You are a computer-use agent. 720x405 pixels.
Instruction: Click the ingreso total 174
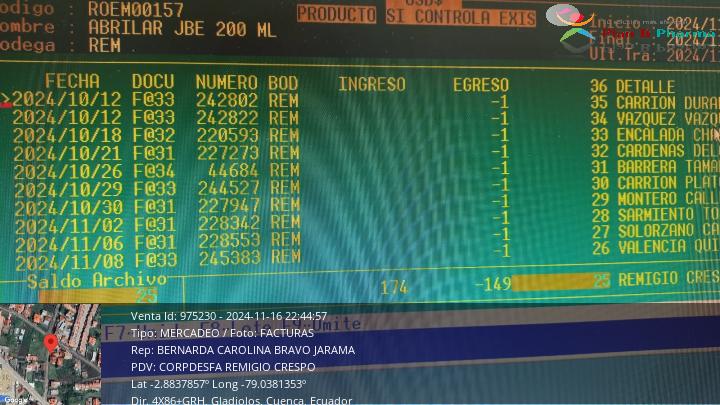[x=394, y=288]
